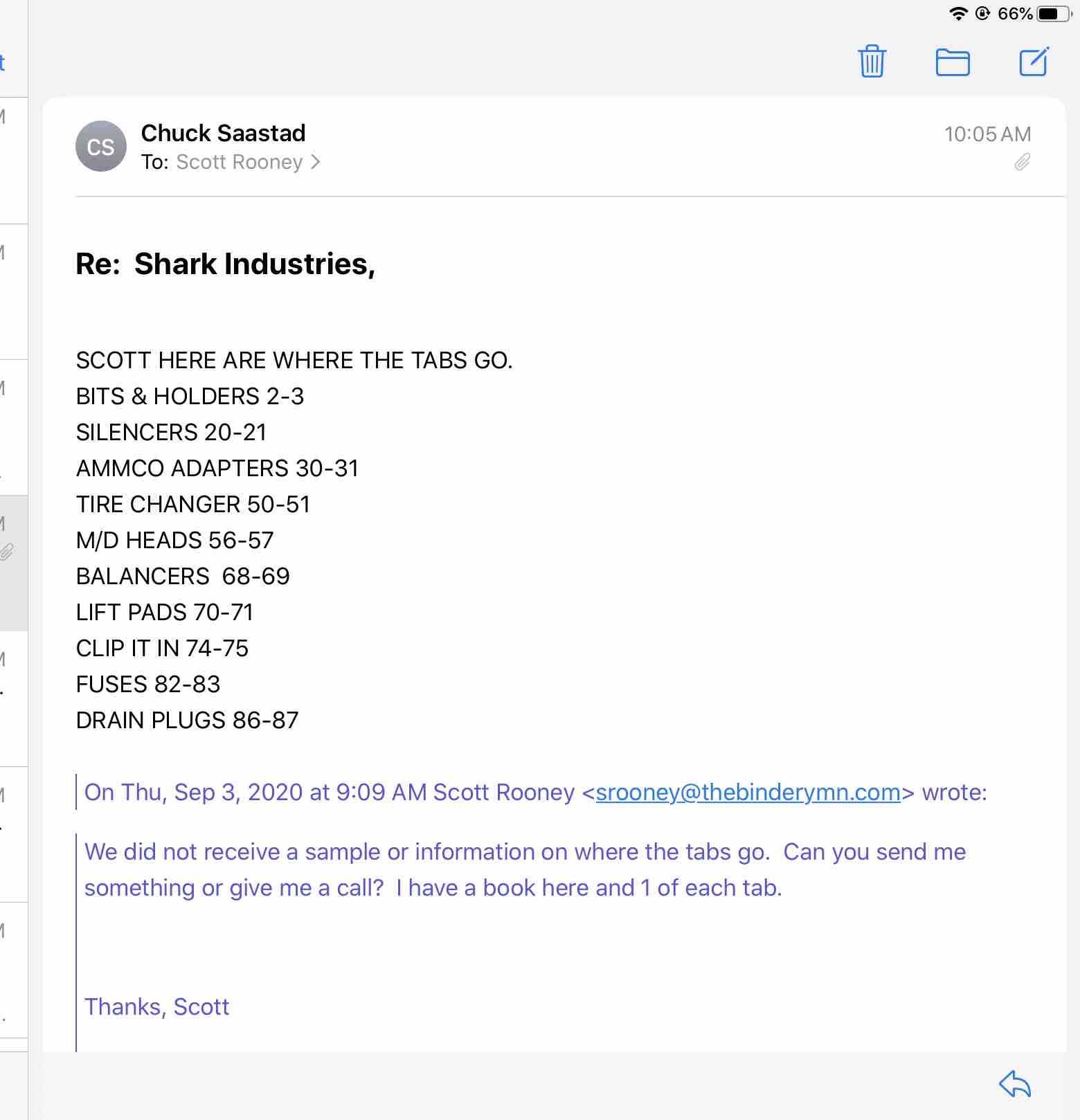This screenshot has width=1080, height=1120.
Task: Tap recipient name Scott Rooney
Action: (239, 162)
